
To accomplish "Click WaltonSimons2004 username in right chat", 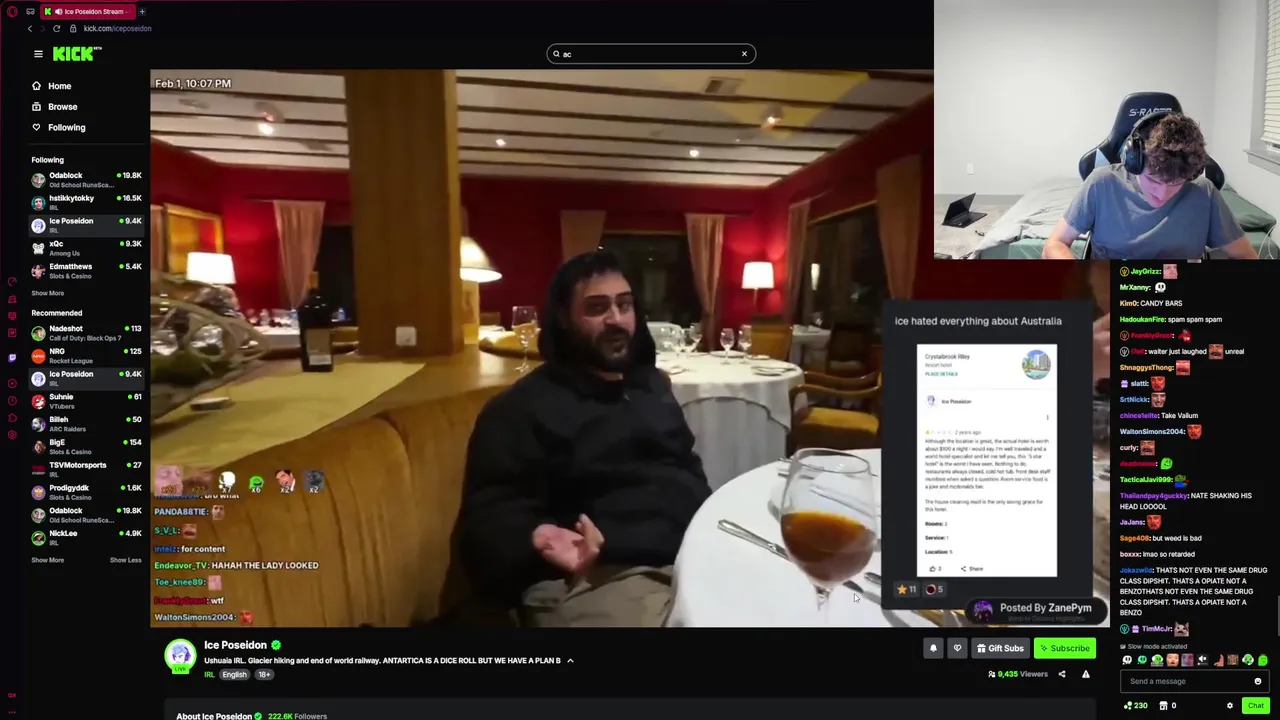I will 1152,432.
